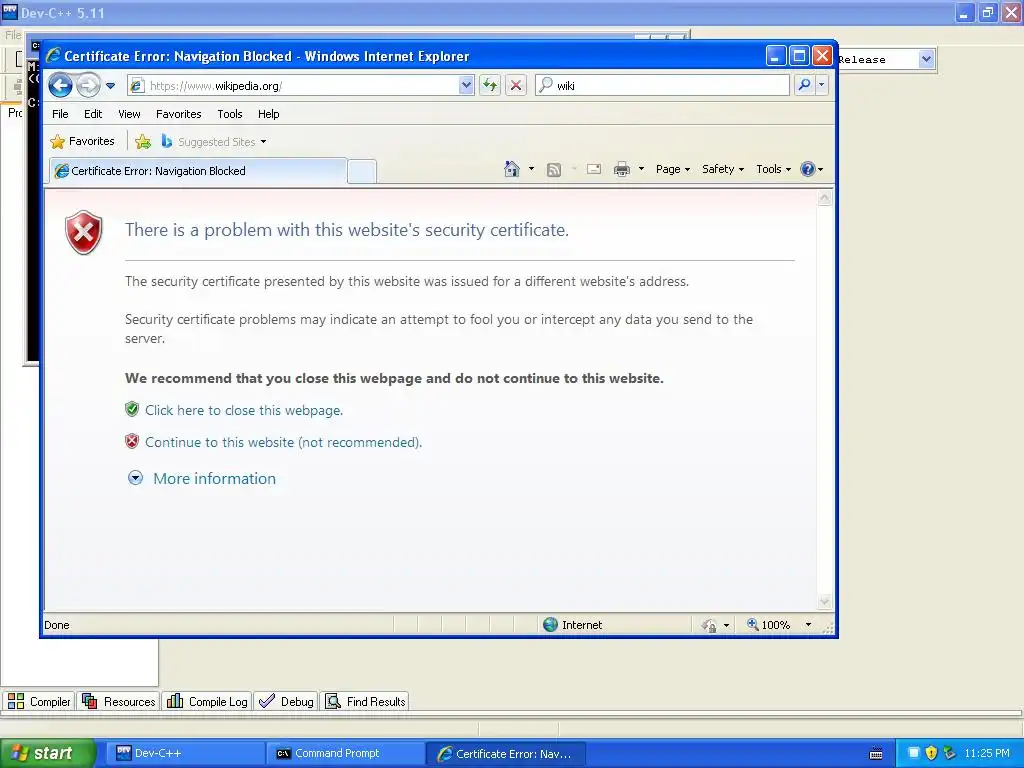
Task: Open the Tools menu in the menu bar
Action: (x=230, y=114)
